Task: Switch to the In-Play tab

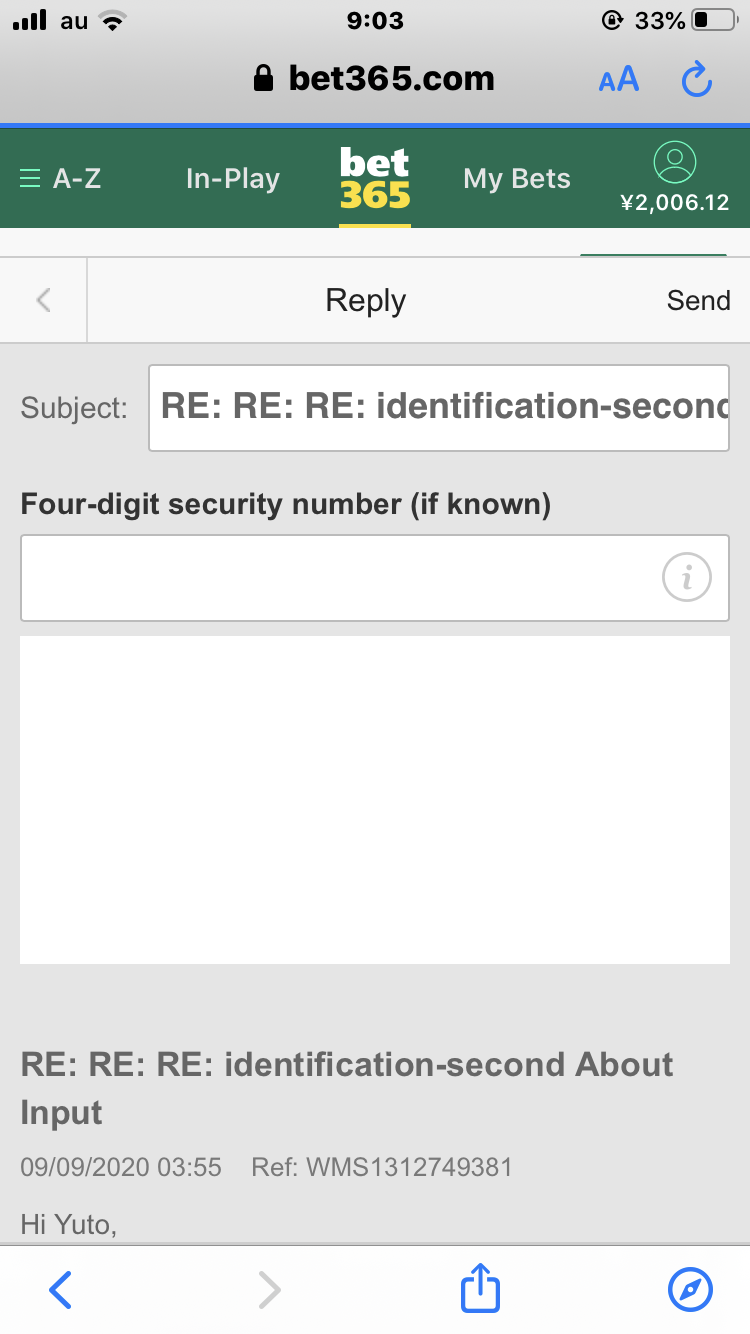Action: (233, 179)
